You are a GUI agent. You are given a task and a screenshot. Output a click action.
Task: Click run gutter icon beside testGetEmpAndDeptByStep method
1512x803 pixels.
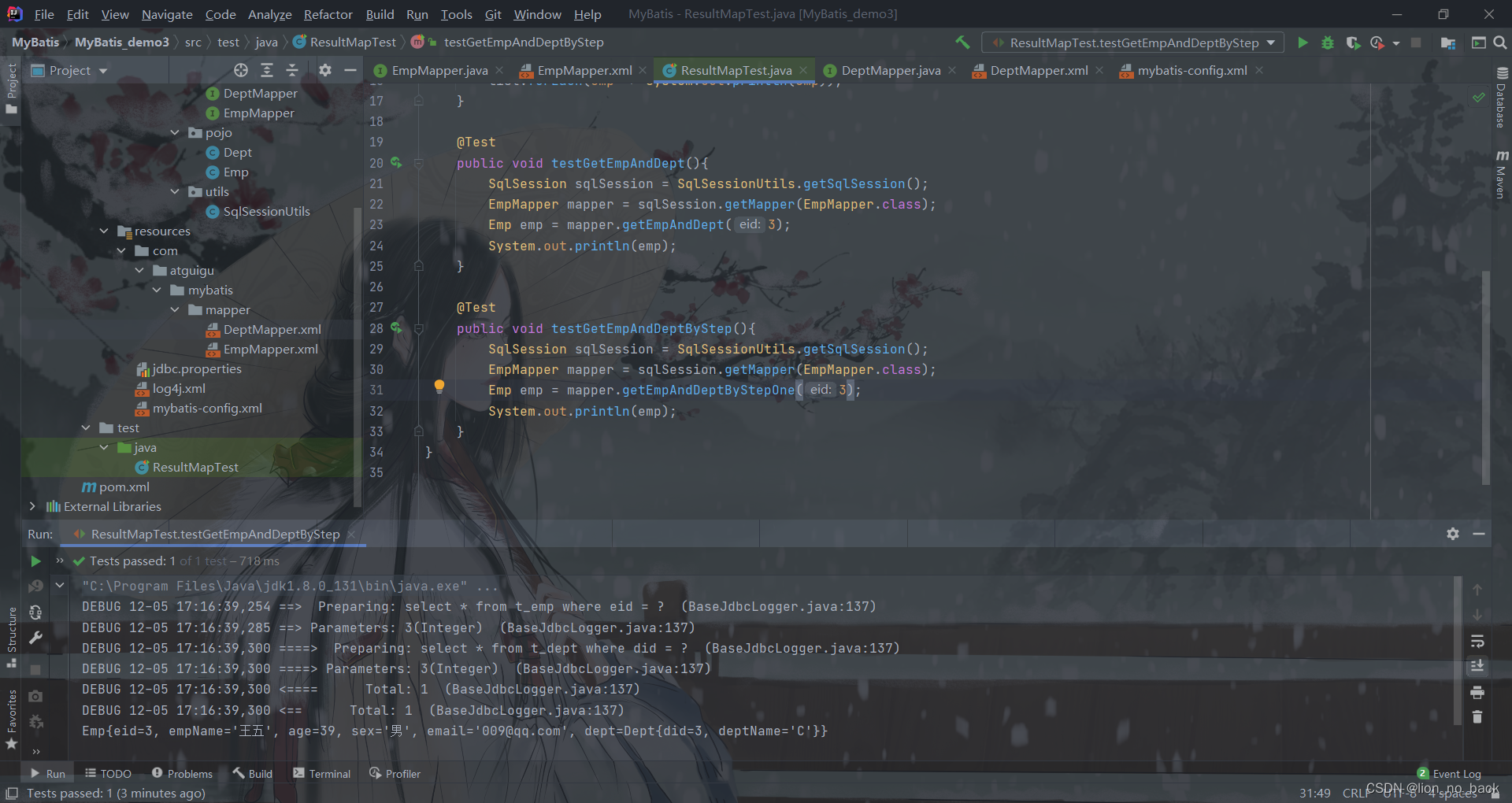[396, 327]
